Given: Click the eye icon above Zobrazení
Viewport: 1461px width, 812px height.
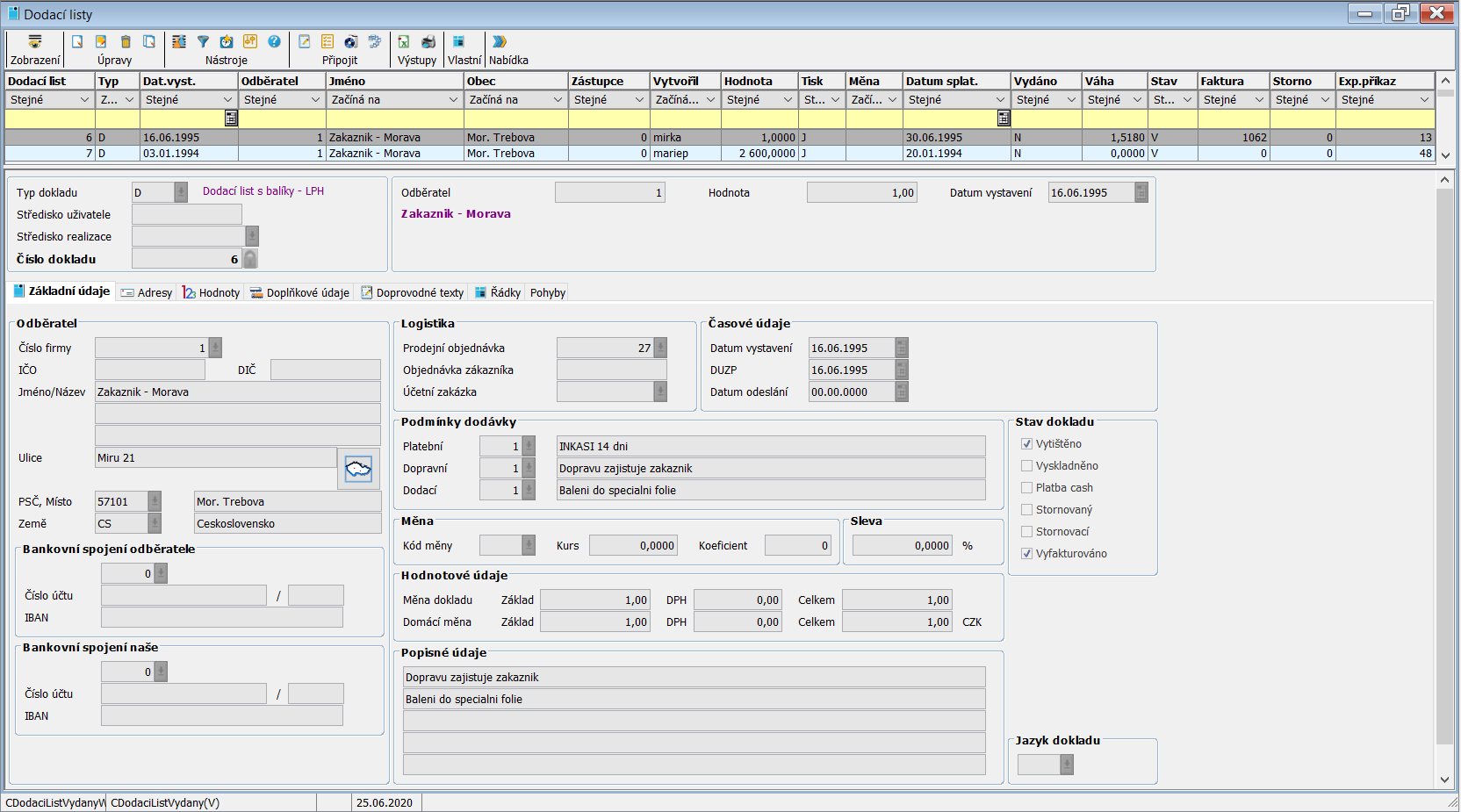Looking at the screenshot, I should click(x=35, y=41).
